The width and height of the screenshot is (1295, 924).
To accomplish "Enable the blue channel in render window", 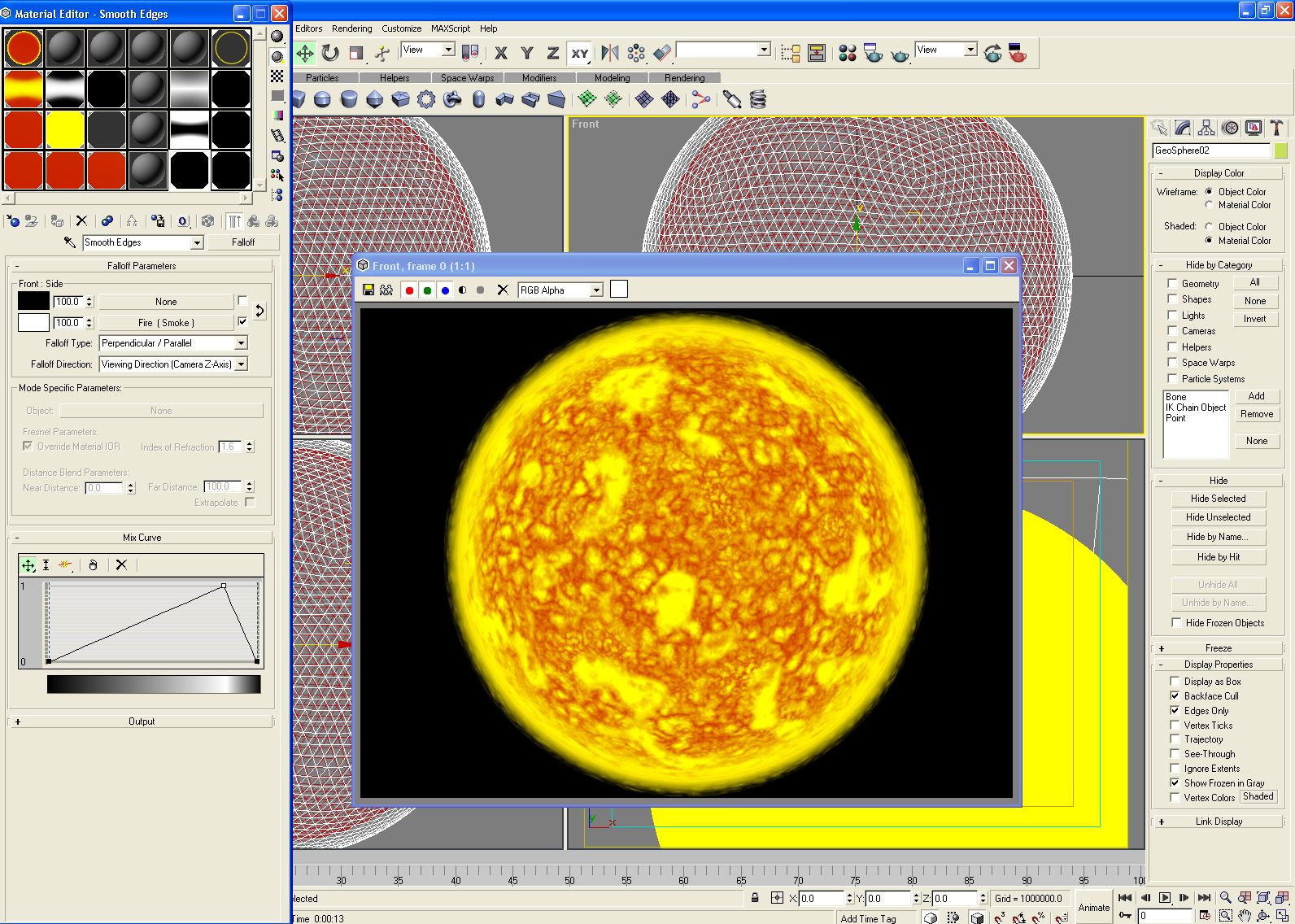I will (x=445, y=290).
